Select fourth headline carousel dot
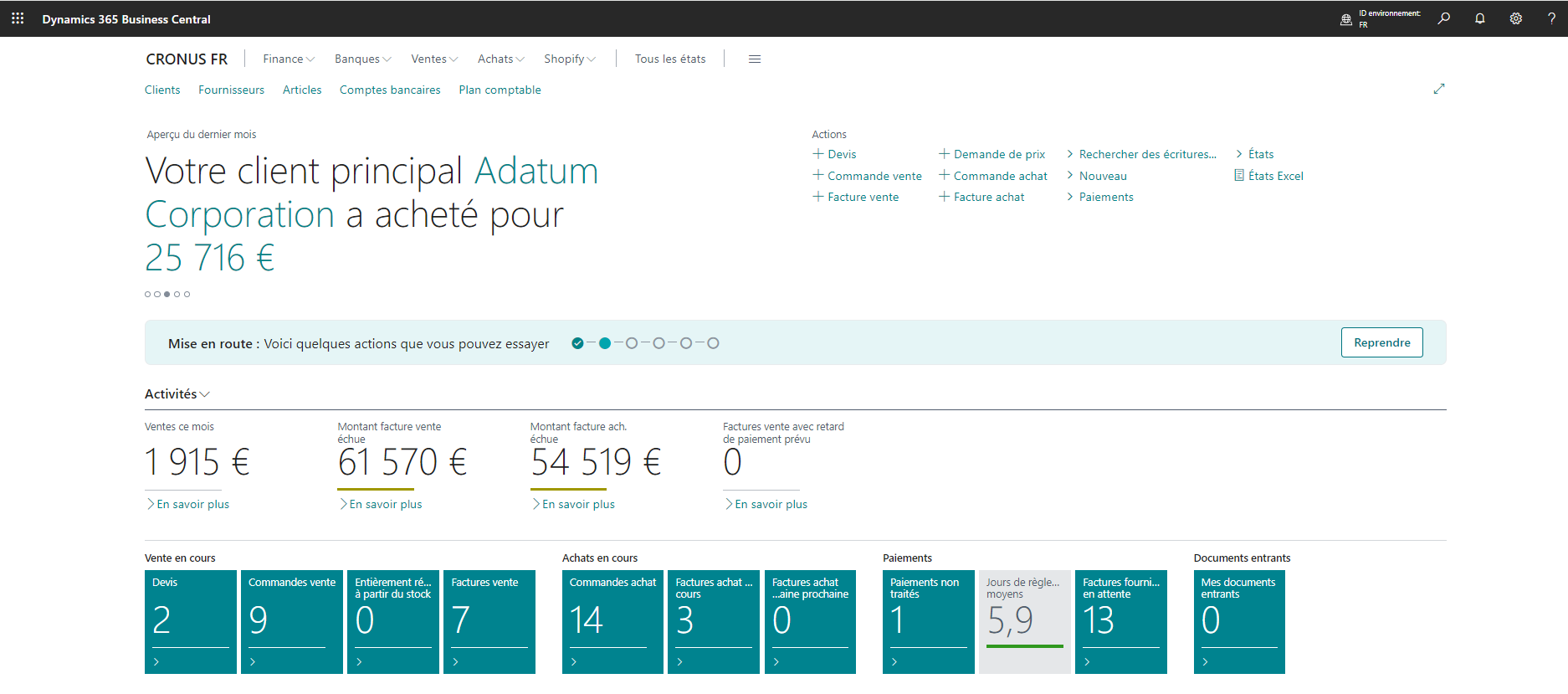The width and height of the screenshot is (1568, 694). coord(177,295)
